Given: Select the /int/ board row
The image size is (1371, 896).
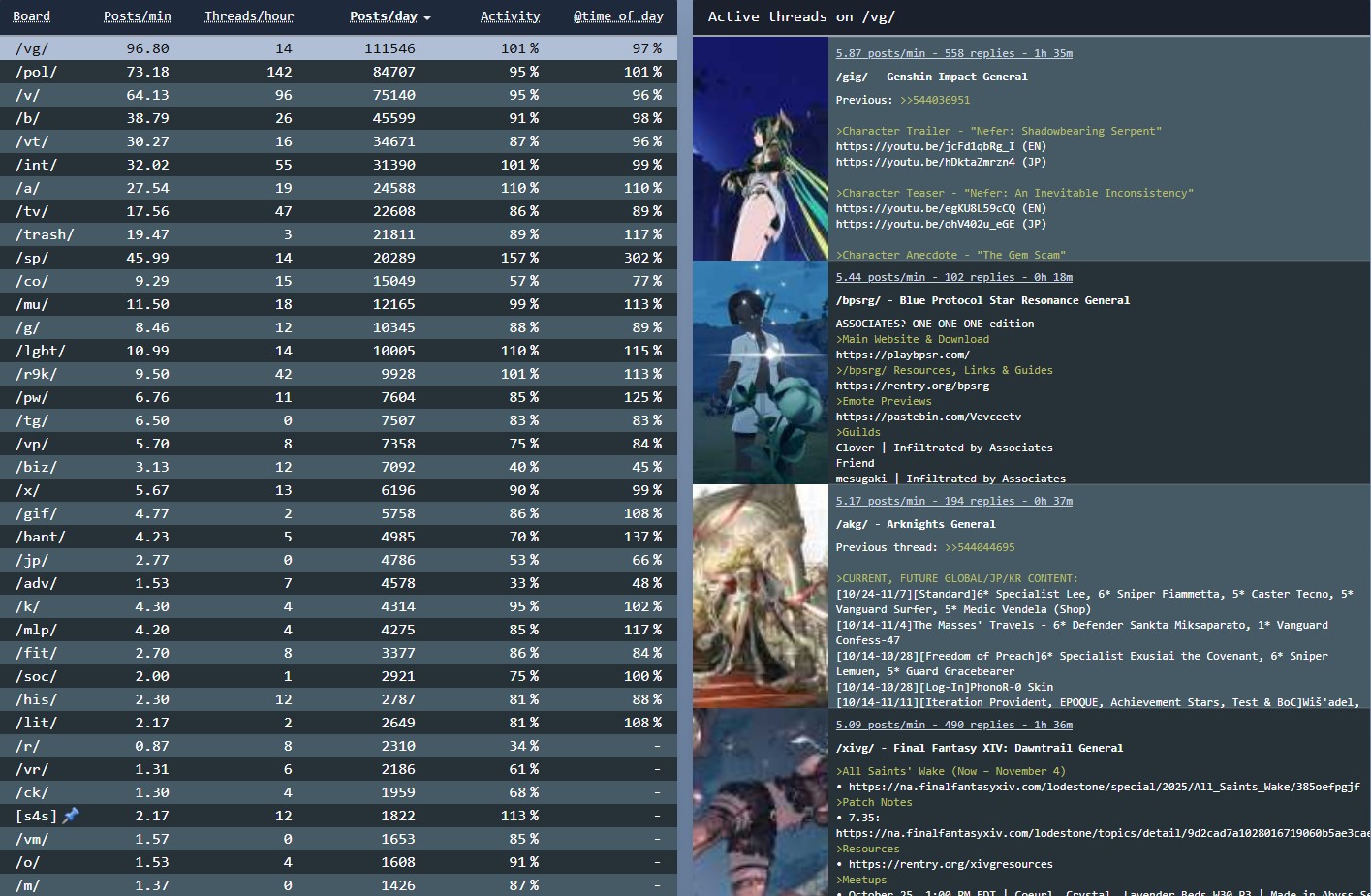Looking at the screenshot, I should coord(338,165).
